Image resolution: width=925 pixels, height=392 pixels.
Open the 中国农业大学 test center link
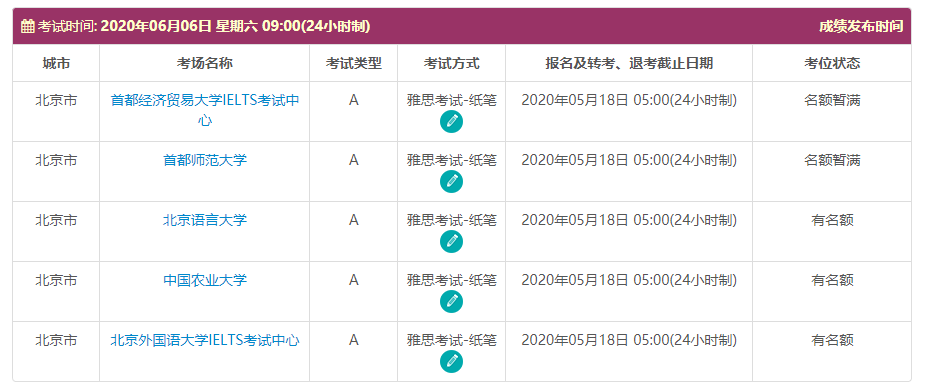205,280
